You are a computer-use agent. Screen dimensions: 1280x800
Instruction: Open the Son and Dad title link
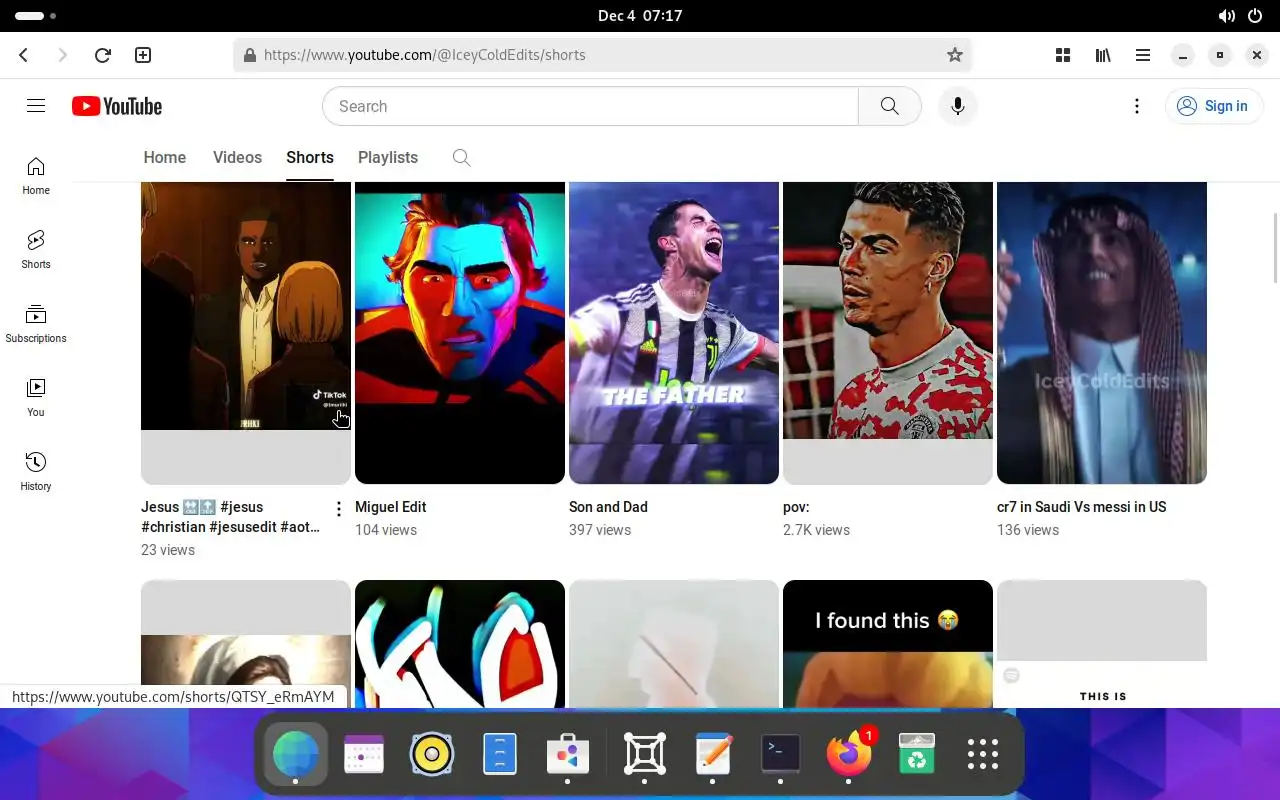click(x=608, y=507)
